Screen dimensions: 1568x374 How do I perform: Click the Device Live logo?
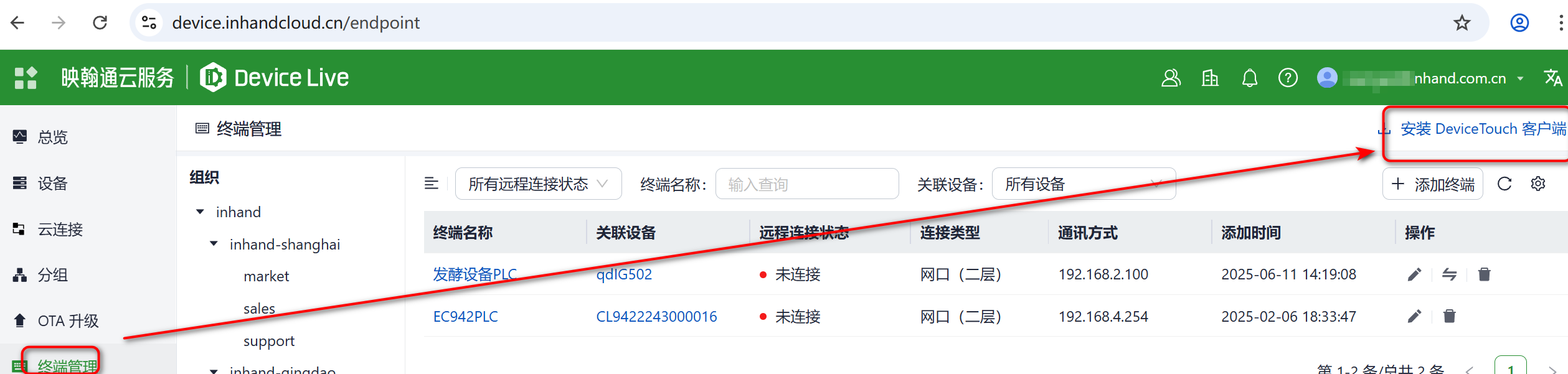(x=274, y=78)
